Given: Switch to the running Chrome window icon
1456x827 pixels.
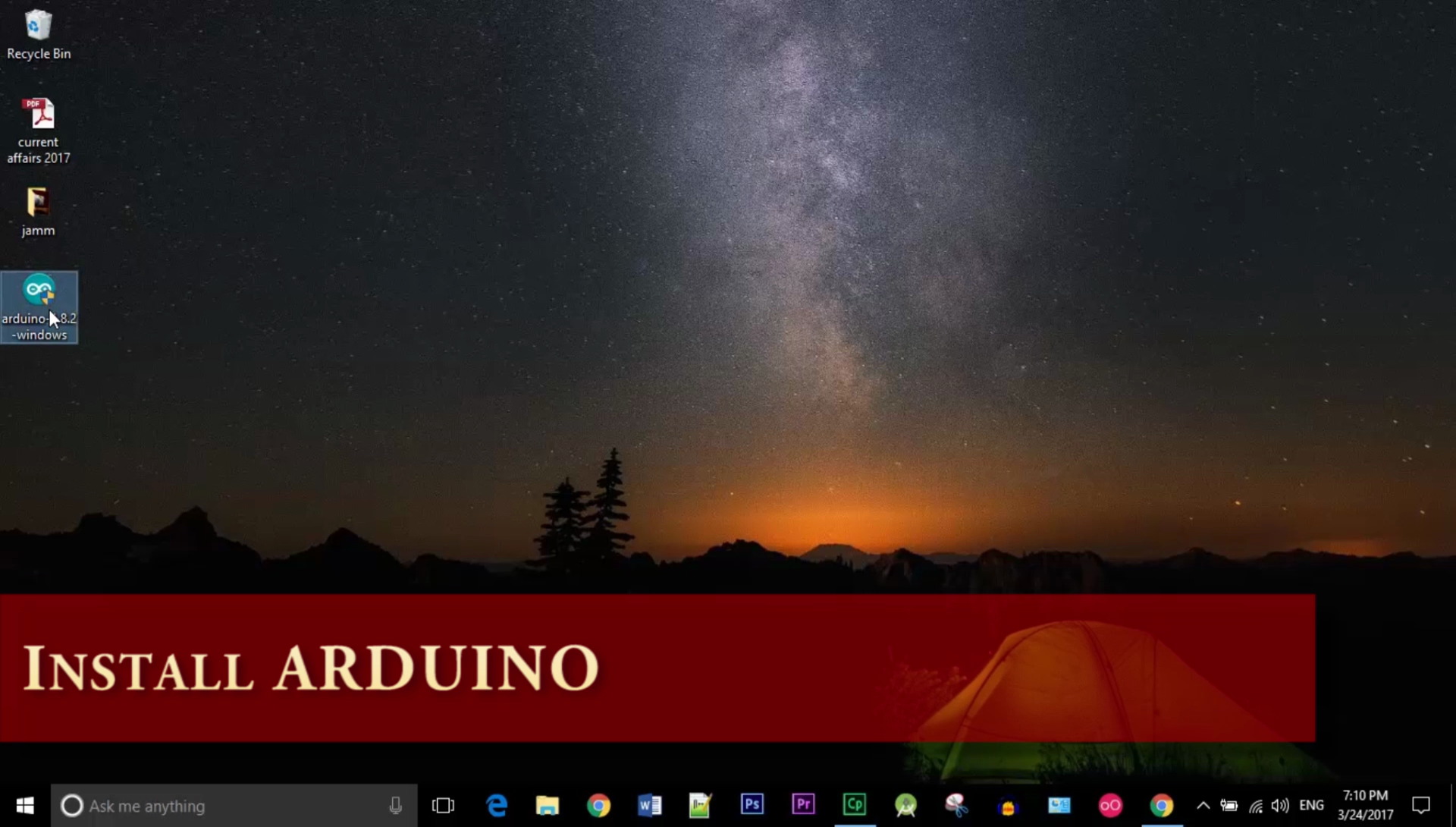Looking at the screenshot, I should 1162,805.
